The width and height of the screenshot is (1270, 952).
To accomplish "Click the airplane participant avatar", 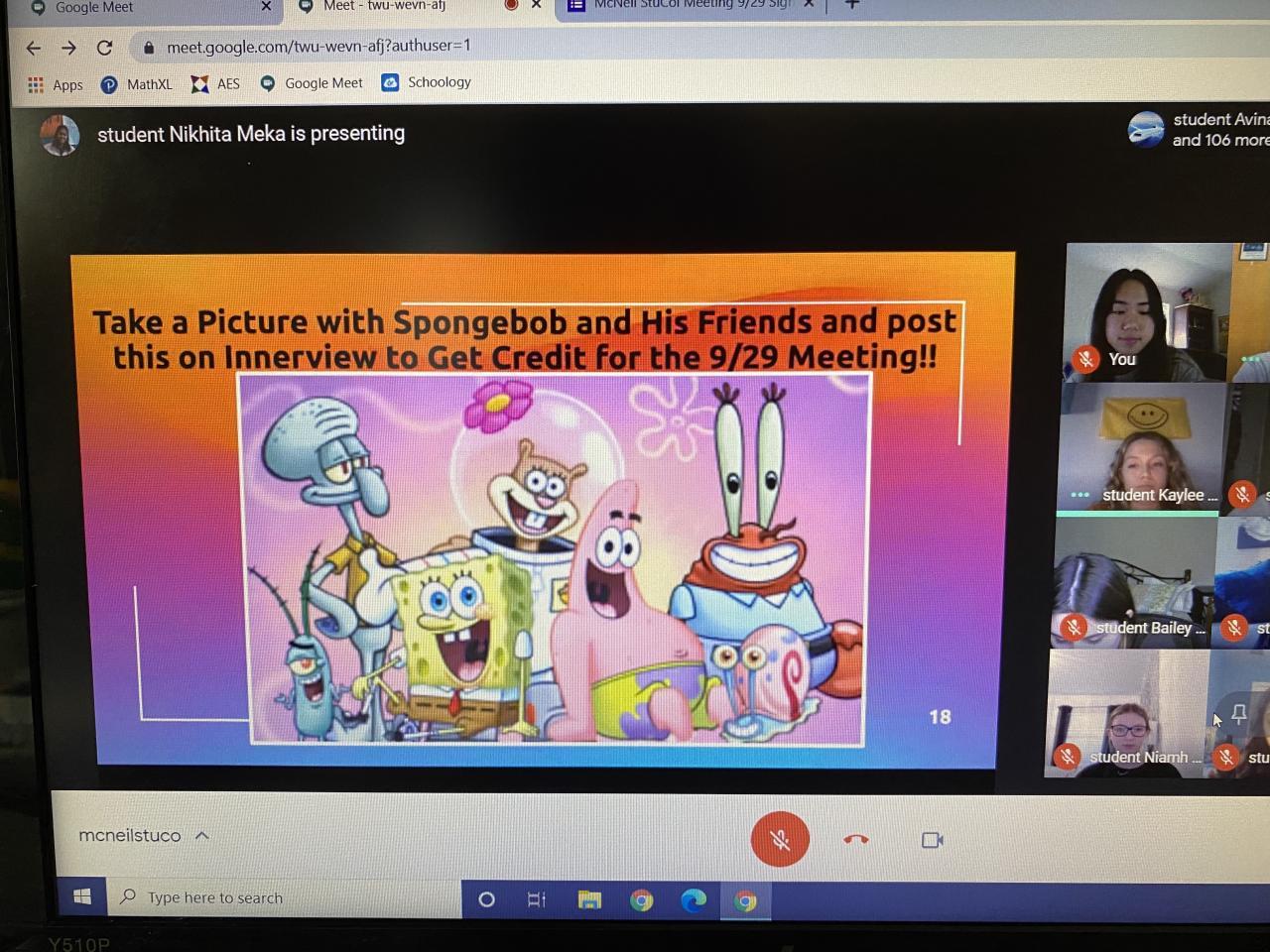I will (1146, 130).
